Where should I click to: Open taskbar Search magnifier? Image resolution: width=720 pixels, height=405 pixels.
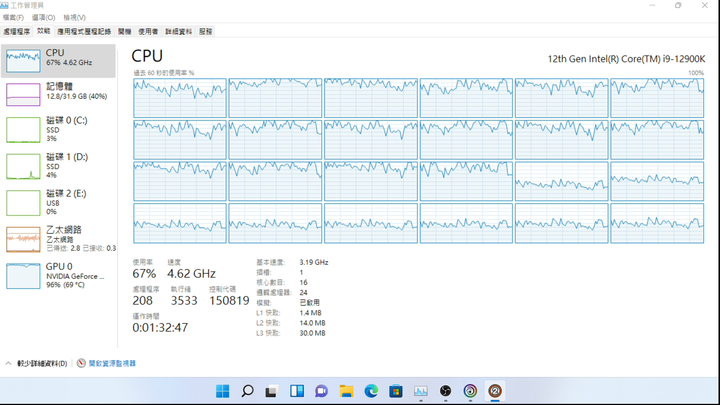click(x=248, y=391)
